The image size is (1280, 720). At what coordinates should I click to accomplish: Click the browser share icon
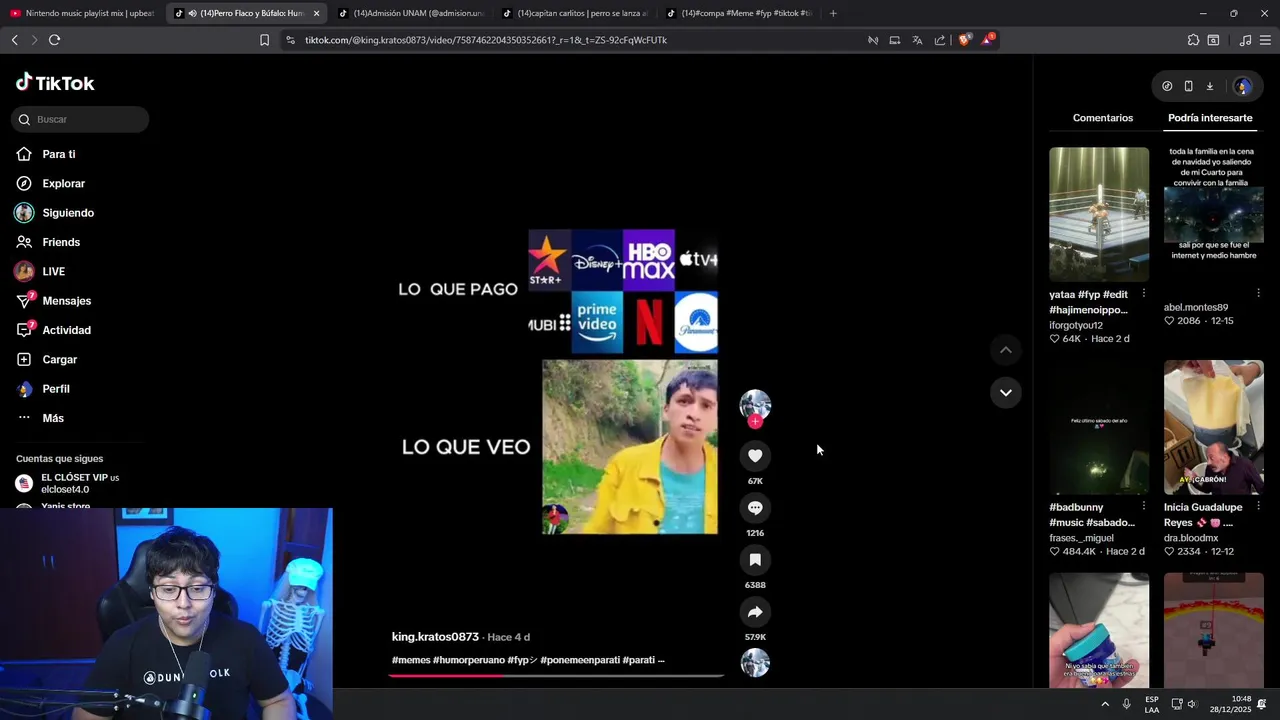click(x=939, y=40)
